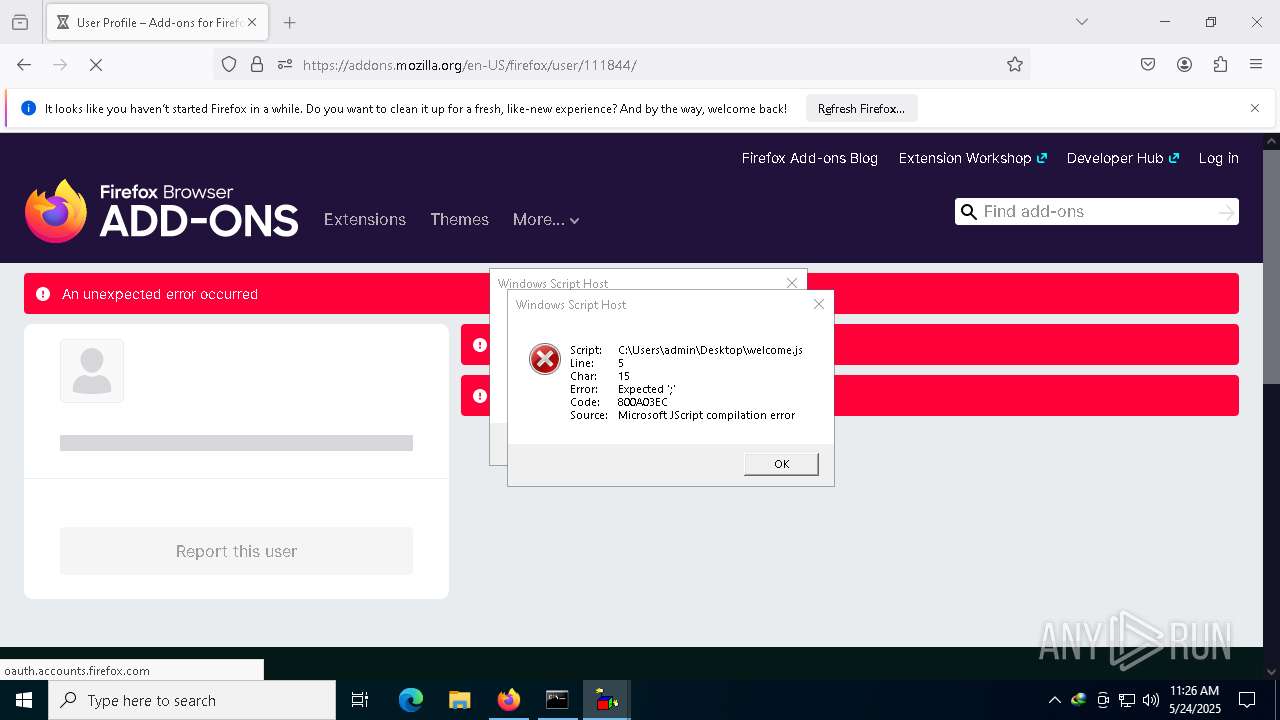Open the Extensions puzzle icon

(x=1220, y=64)
